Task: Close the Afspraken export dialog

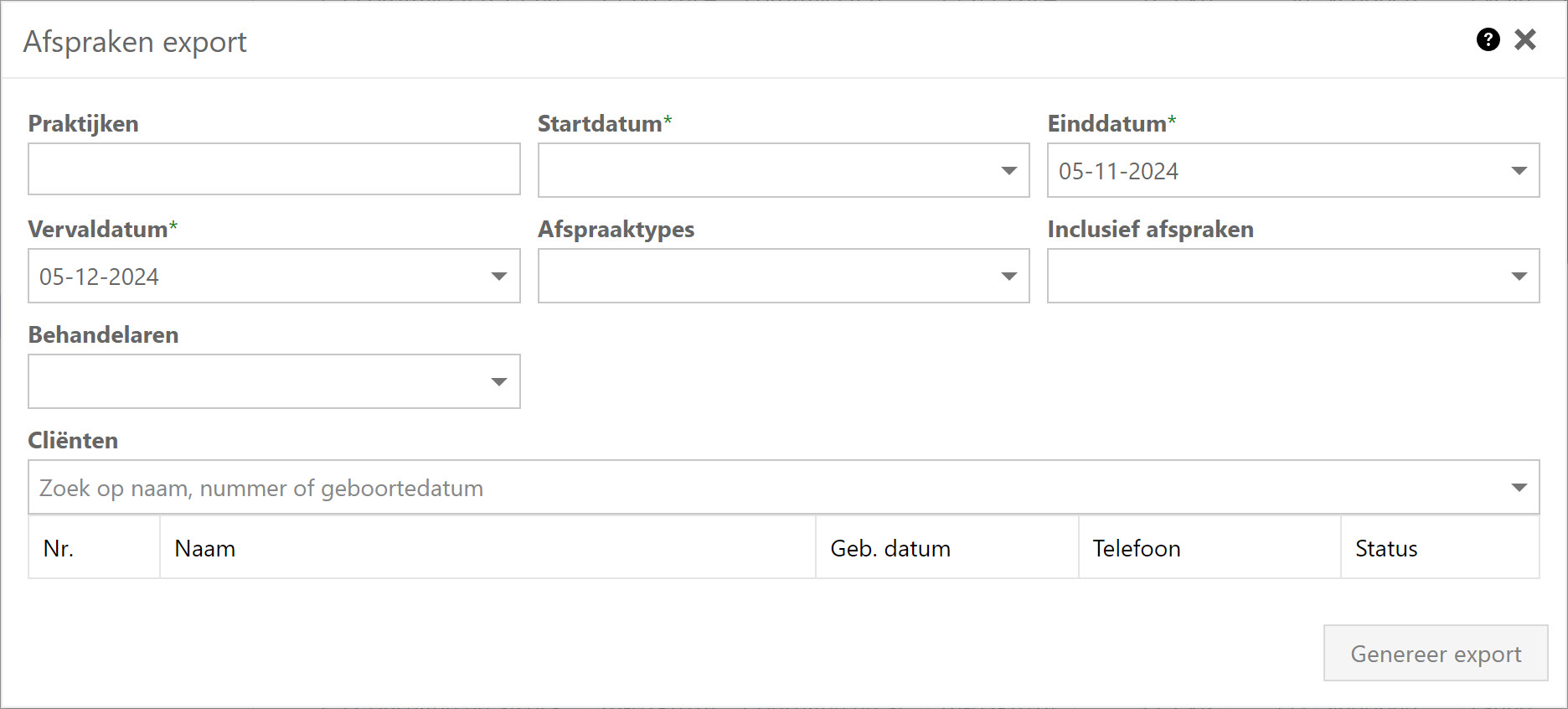Action: [1525, 39]
